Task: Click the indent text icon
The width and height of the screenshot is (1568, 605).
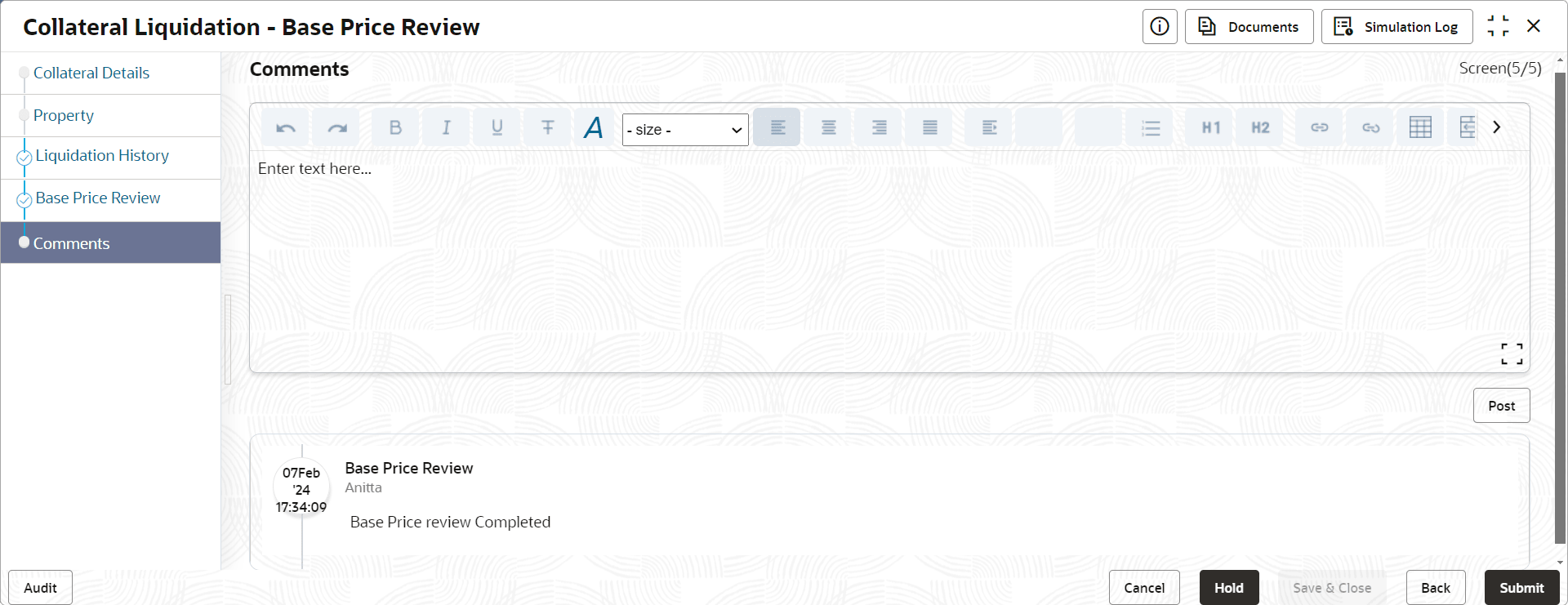Action: 989,127
